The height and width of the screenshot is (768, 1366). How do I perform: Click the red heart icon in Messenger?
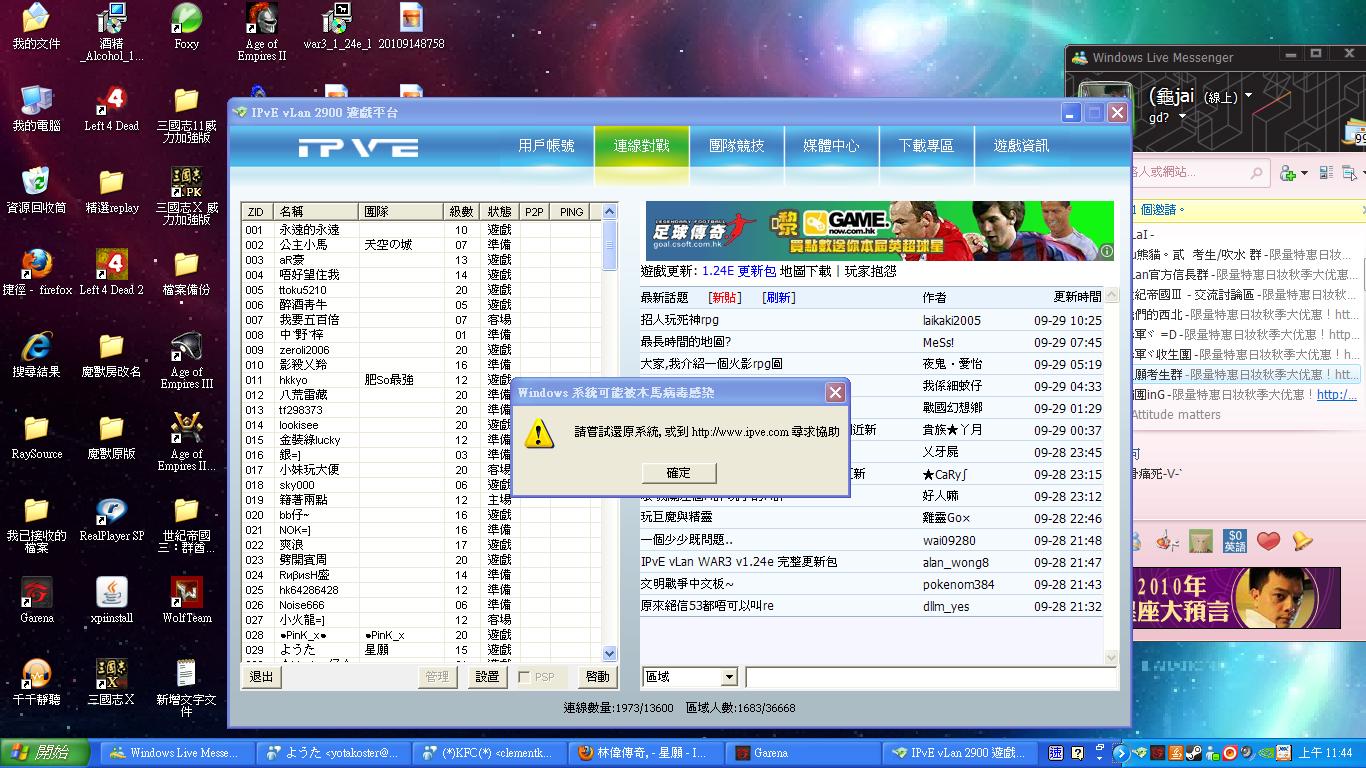coord(1268,541)
